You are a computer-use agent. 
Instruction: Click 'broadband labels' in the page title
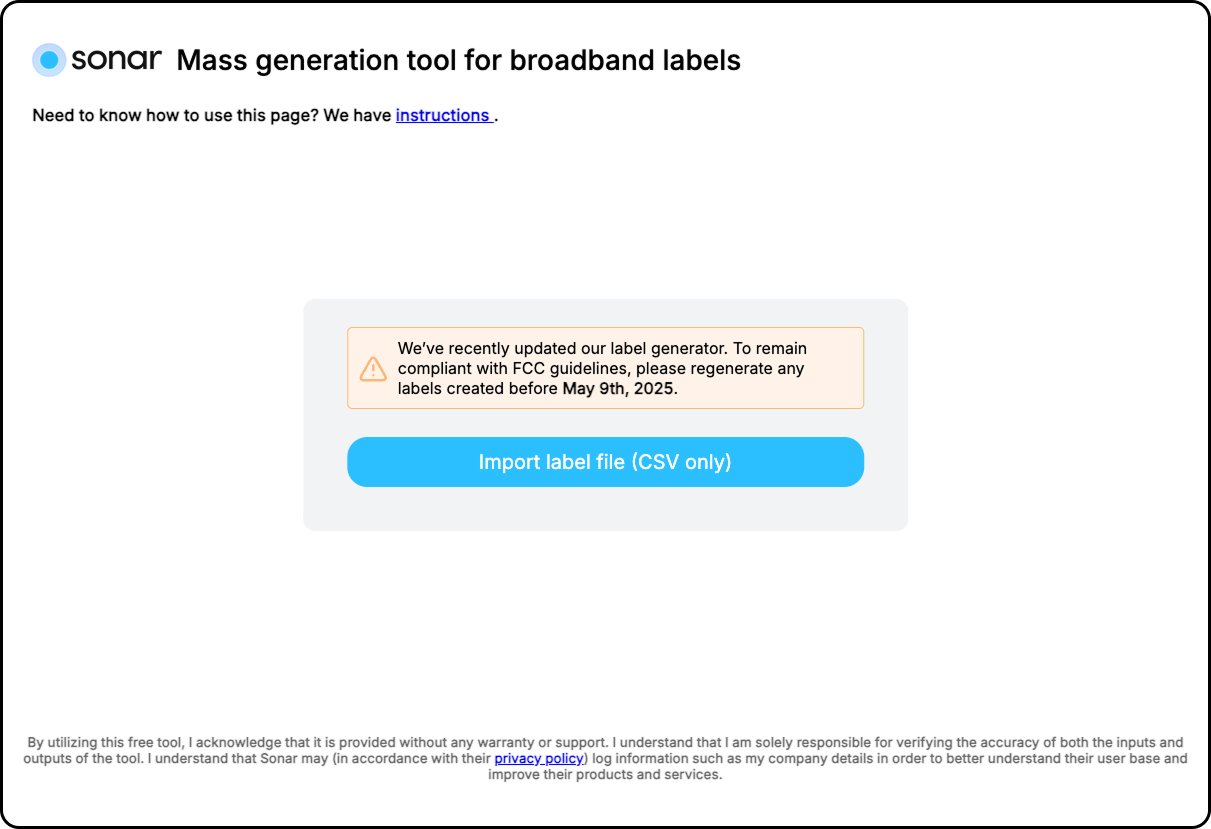626,60
